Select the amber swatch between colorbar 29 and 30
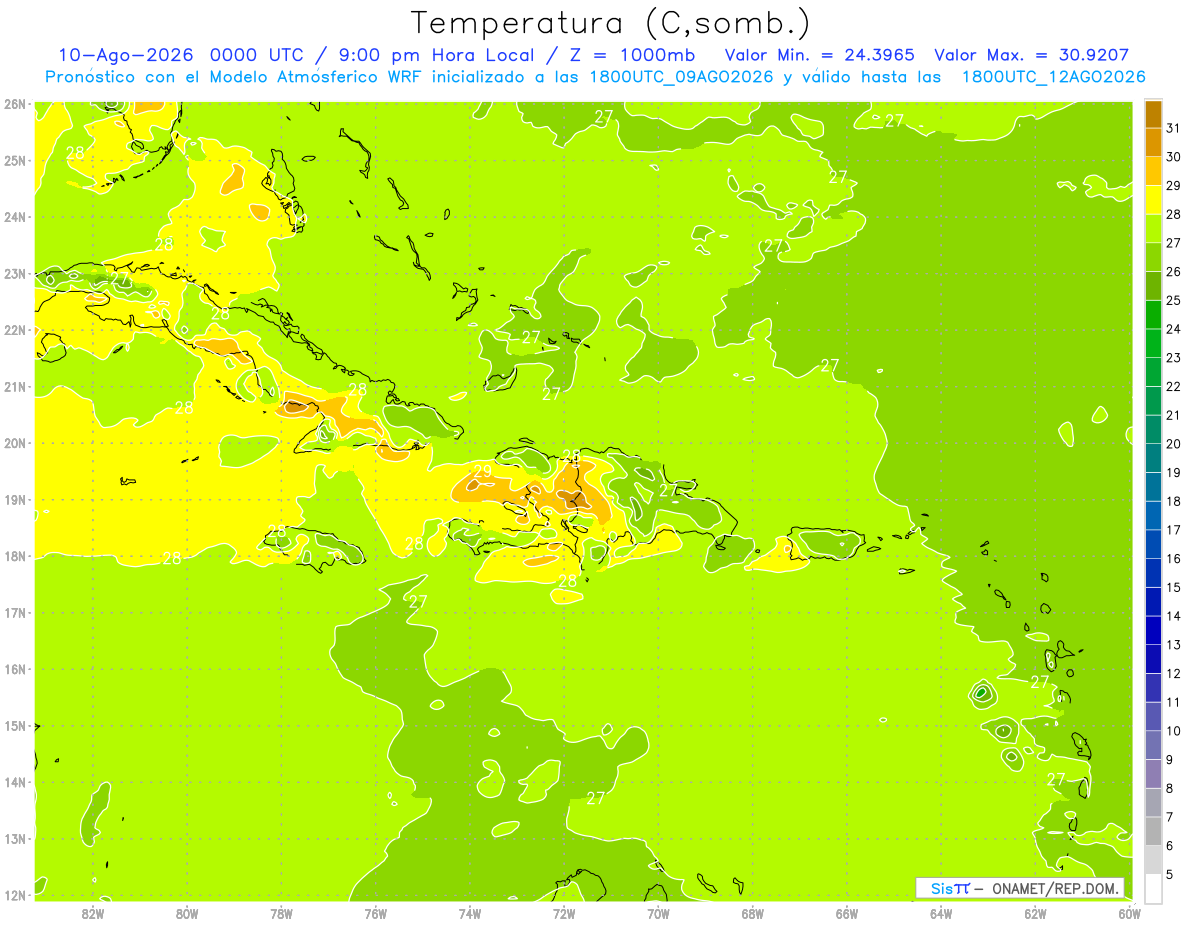This screenshot has height=927, width=1200. (1153, 171)
